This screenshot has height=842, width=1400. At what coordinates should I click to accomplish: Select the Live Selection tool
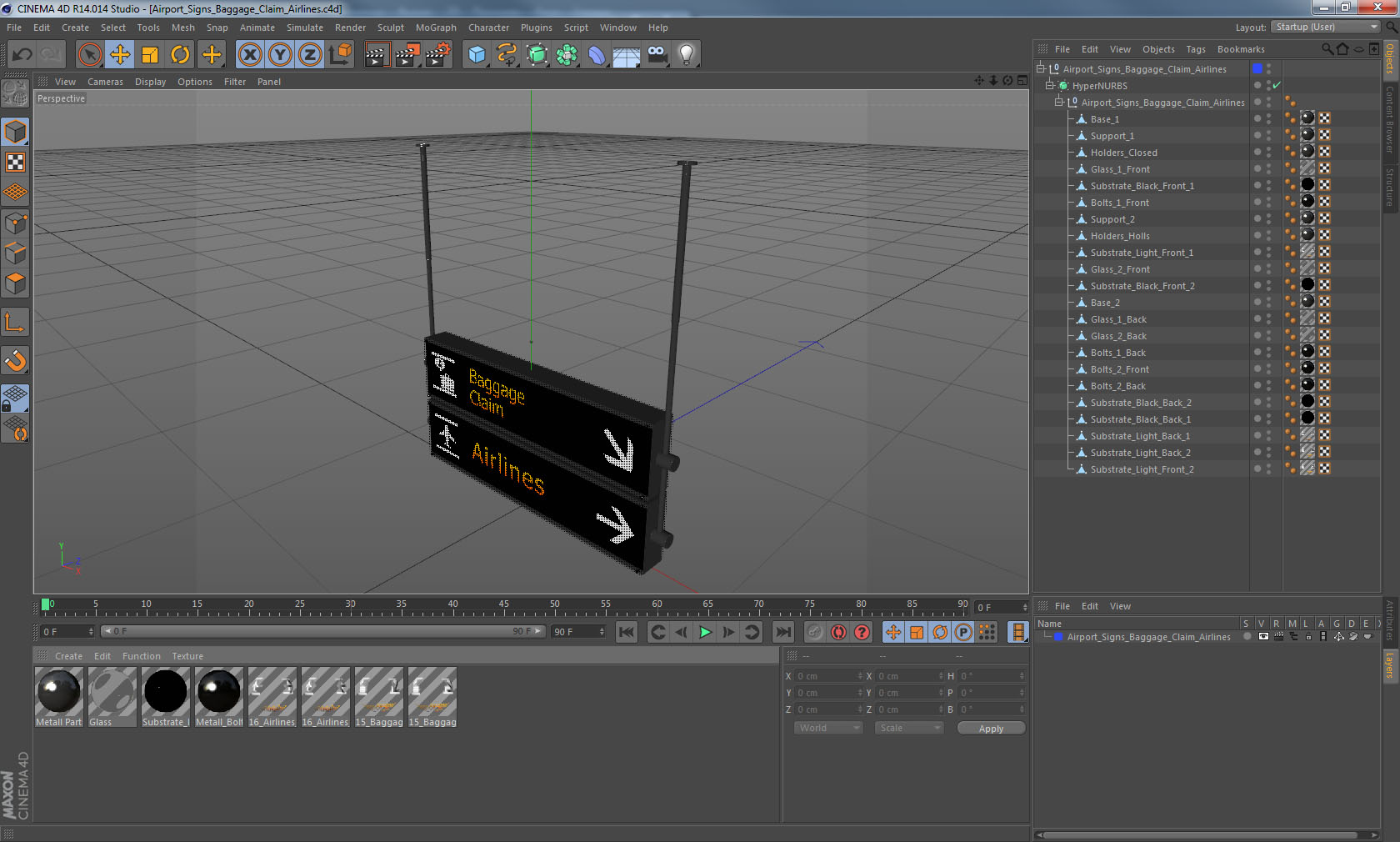coord(89,55)
